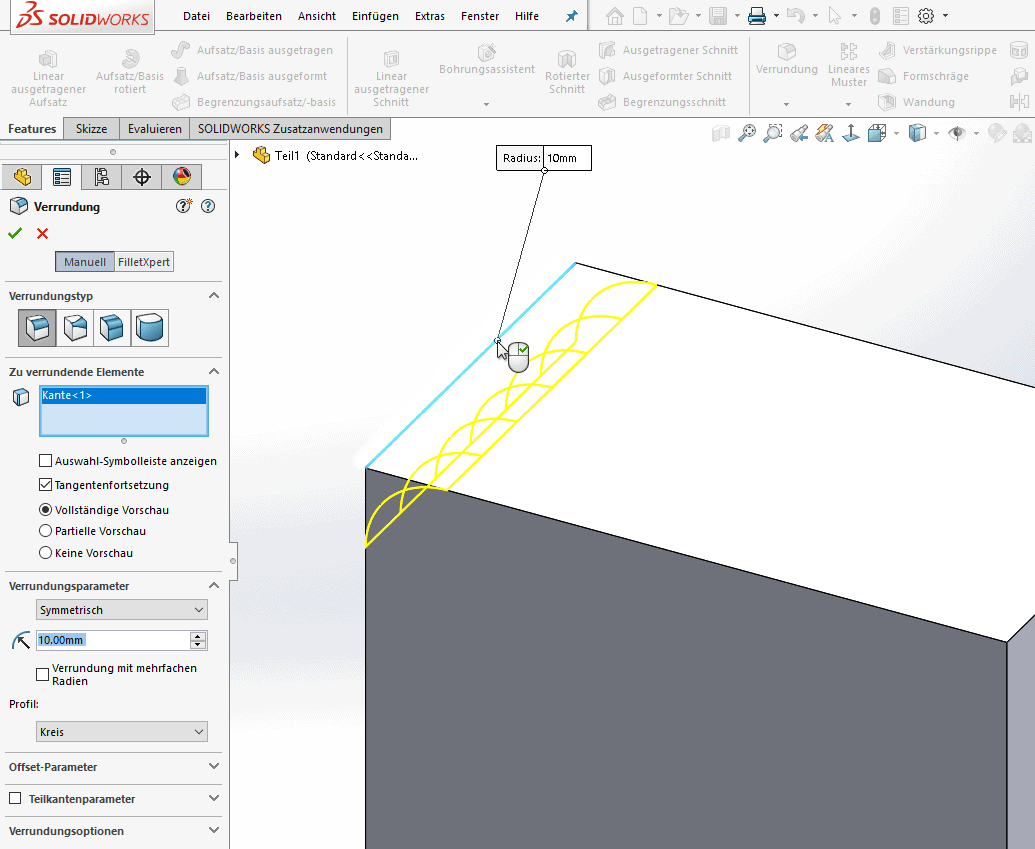Enable the Auswahl-Symbolleiste anzeigen checkbox
This screenshot has width=1035, height=849.
pos(45,461)
